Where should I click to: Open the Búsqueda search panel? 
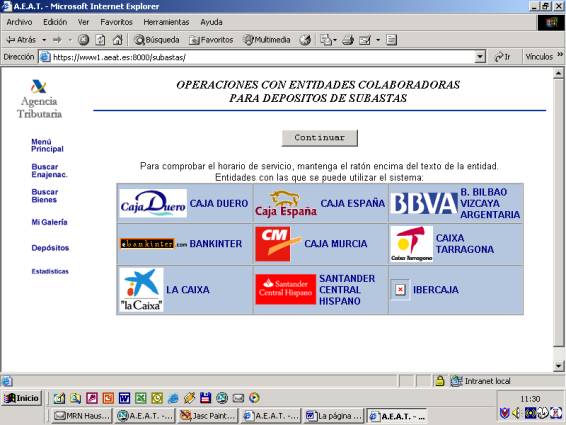click(157, 40)
